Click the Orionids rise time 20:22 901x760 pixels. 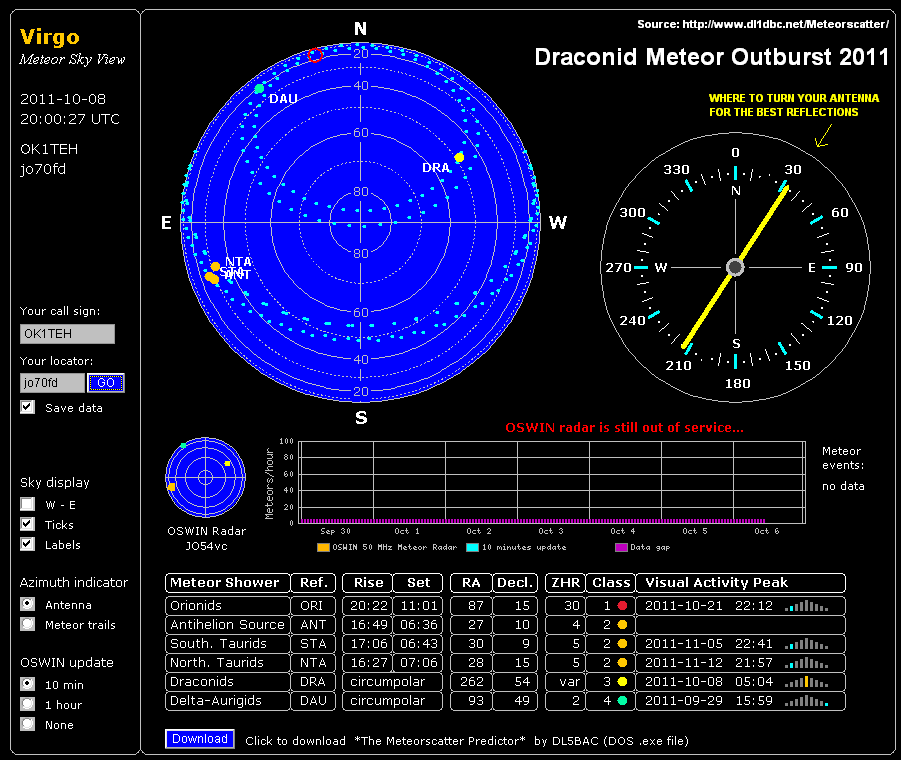pyautogui.click(x=367, y=605)
